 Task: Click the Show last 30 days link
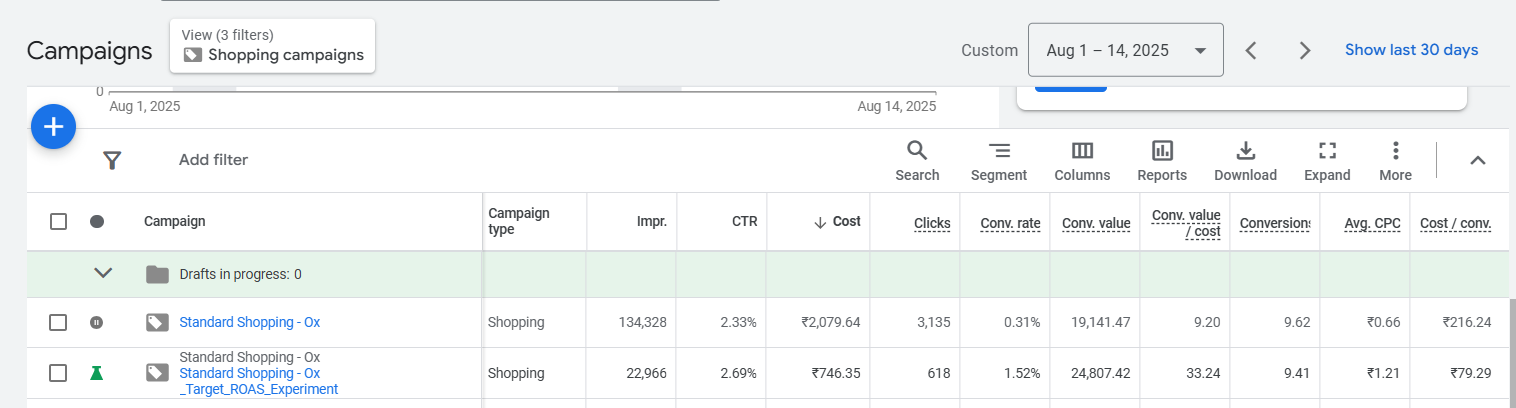(x=1411, y=50)
